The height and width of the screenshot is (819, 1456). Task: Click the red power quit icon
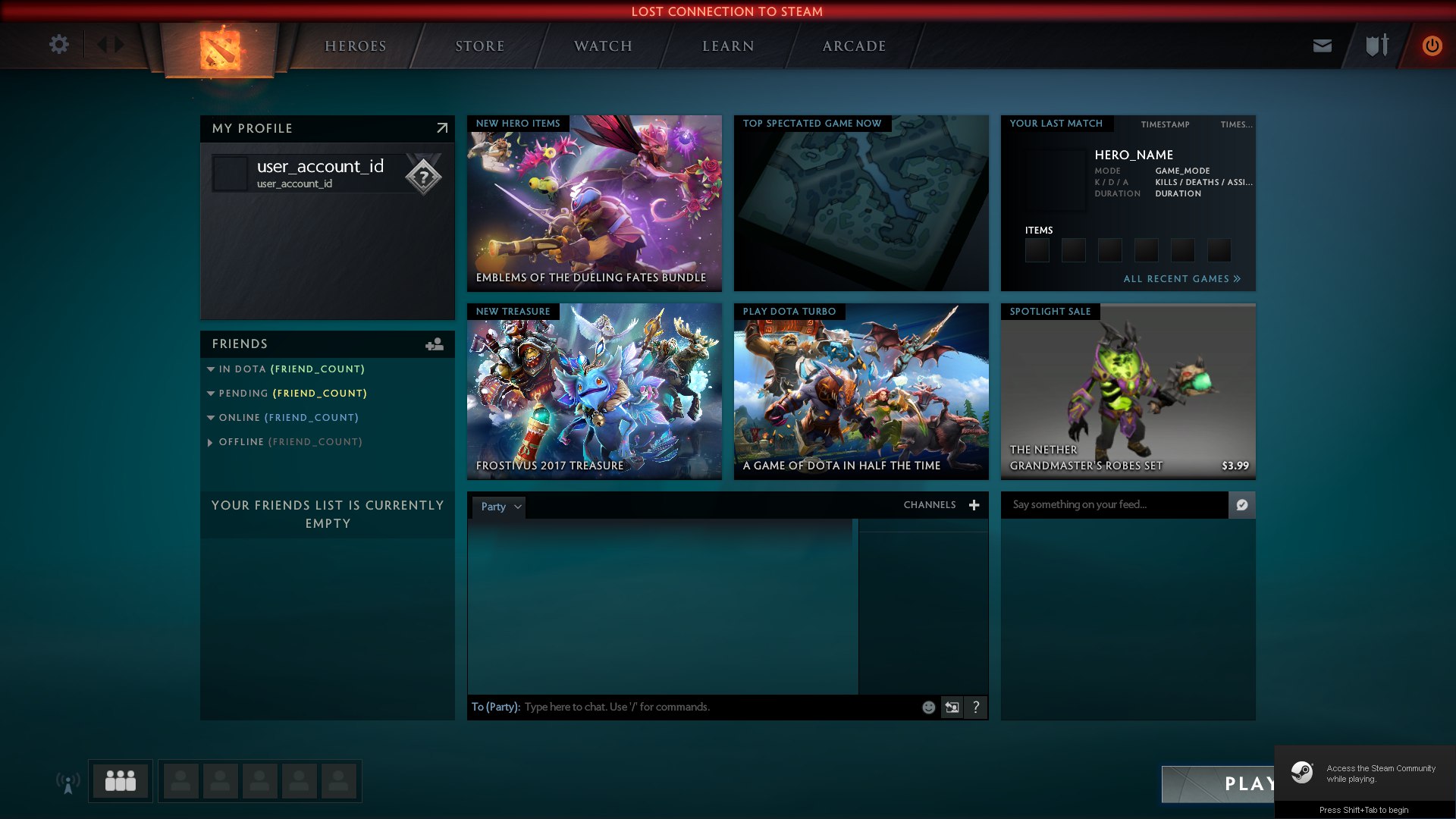click(x=1432, y=45)
